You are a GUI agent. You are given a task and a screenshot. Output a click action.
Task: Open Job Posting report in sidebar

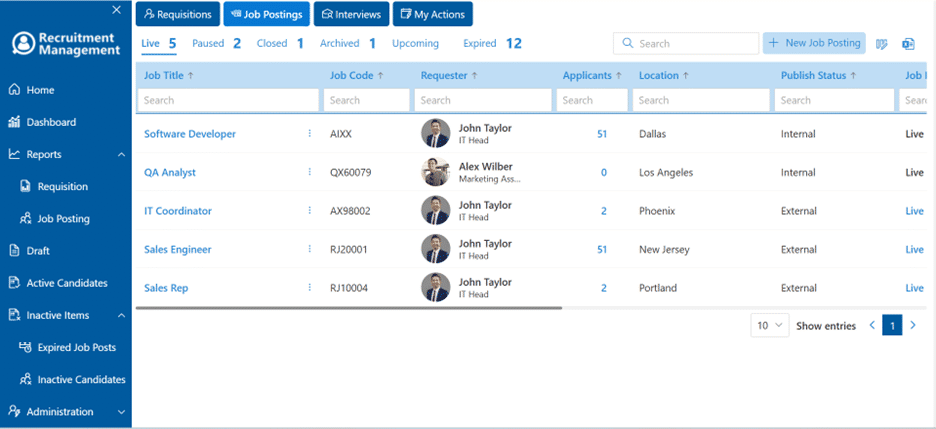point(66,219)
